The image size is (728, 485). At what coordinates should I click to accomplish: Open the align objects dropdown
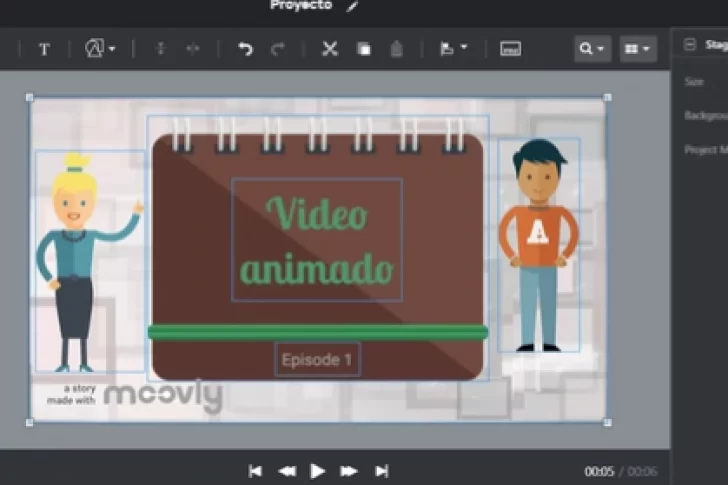(453, 49)
